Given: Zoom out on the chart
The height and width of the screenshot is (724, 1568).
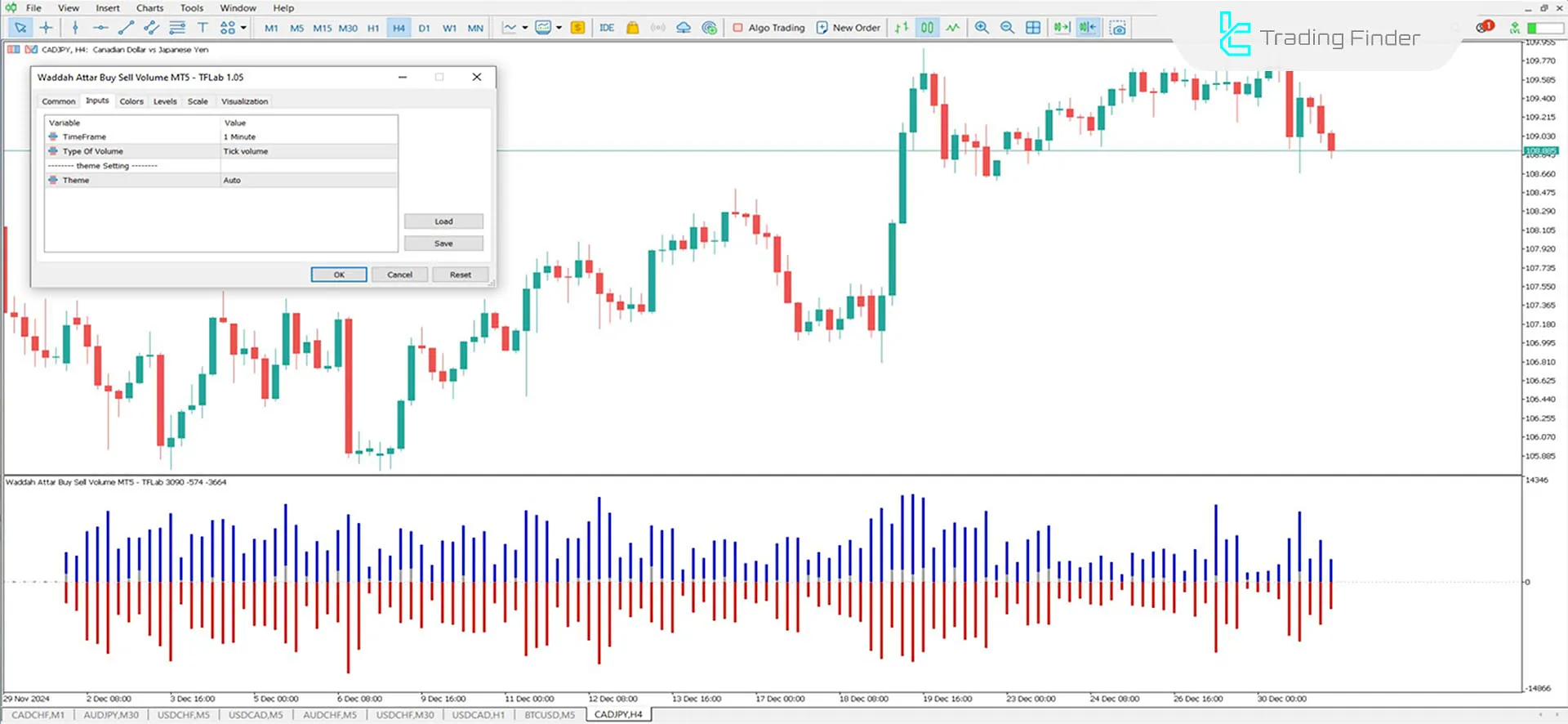Looking at the screenshot, I should pyautogui.click(x=1007, y=28).
